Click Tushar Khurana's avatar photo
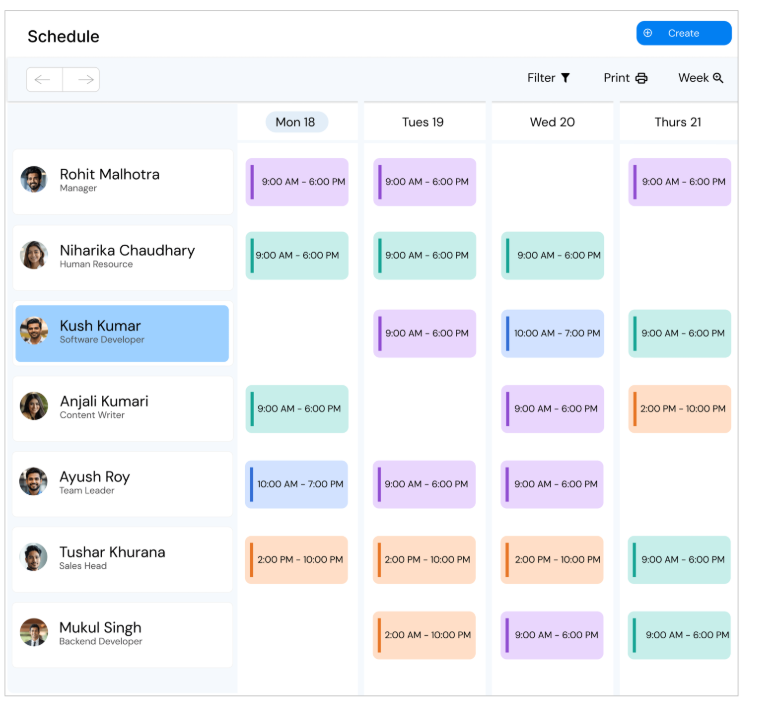The height and width of the screenshot is (705, 757). point(34,557)
